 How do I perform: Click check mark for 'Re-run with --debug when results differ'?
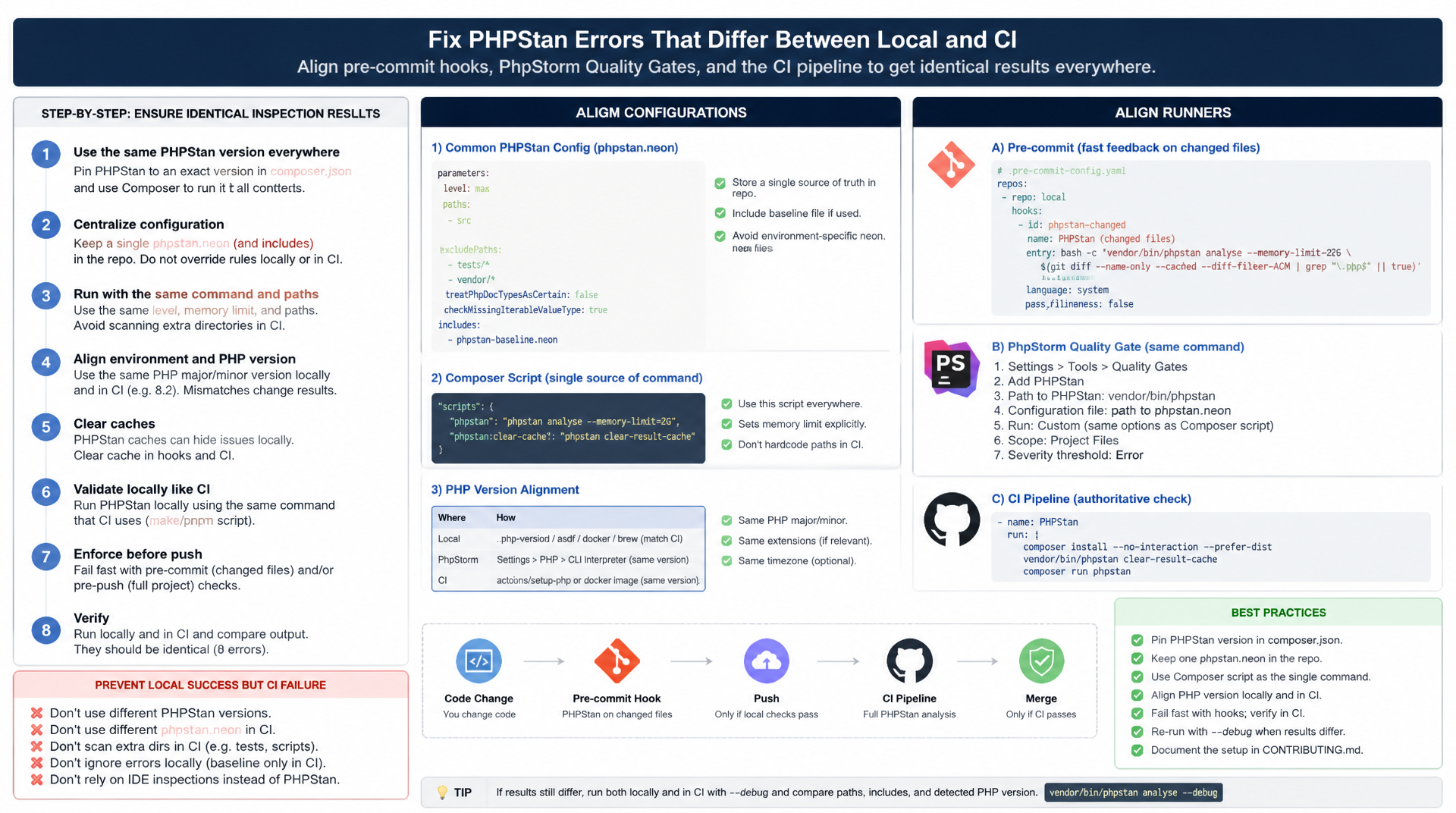click(1137, 732)
